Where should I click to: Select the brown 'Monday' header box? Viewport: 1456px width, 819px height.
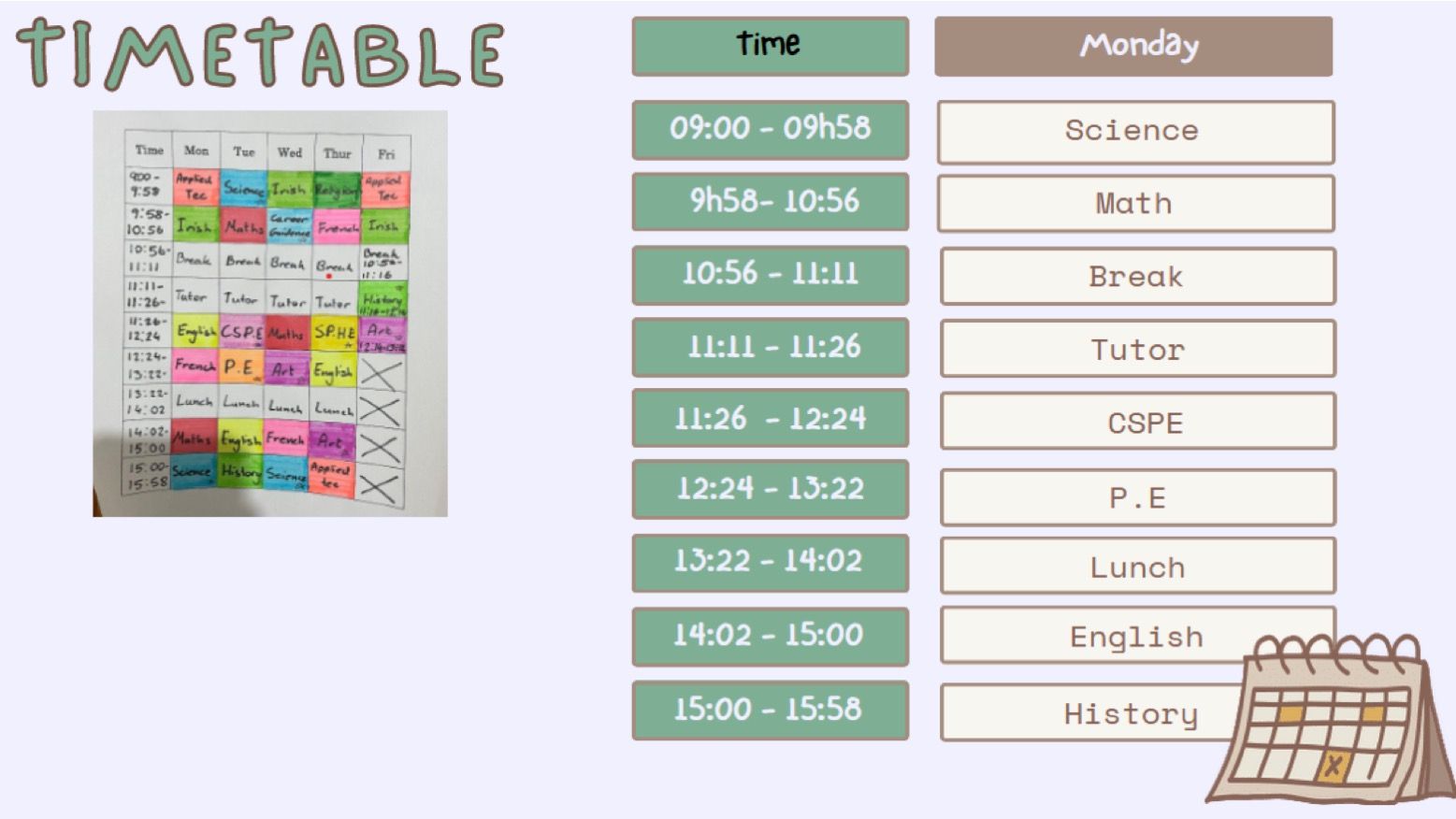[x=1133, y=46]
